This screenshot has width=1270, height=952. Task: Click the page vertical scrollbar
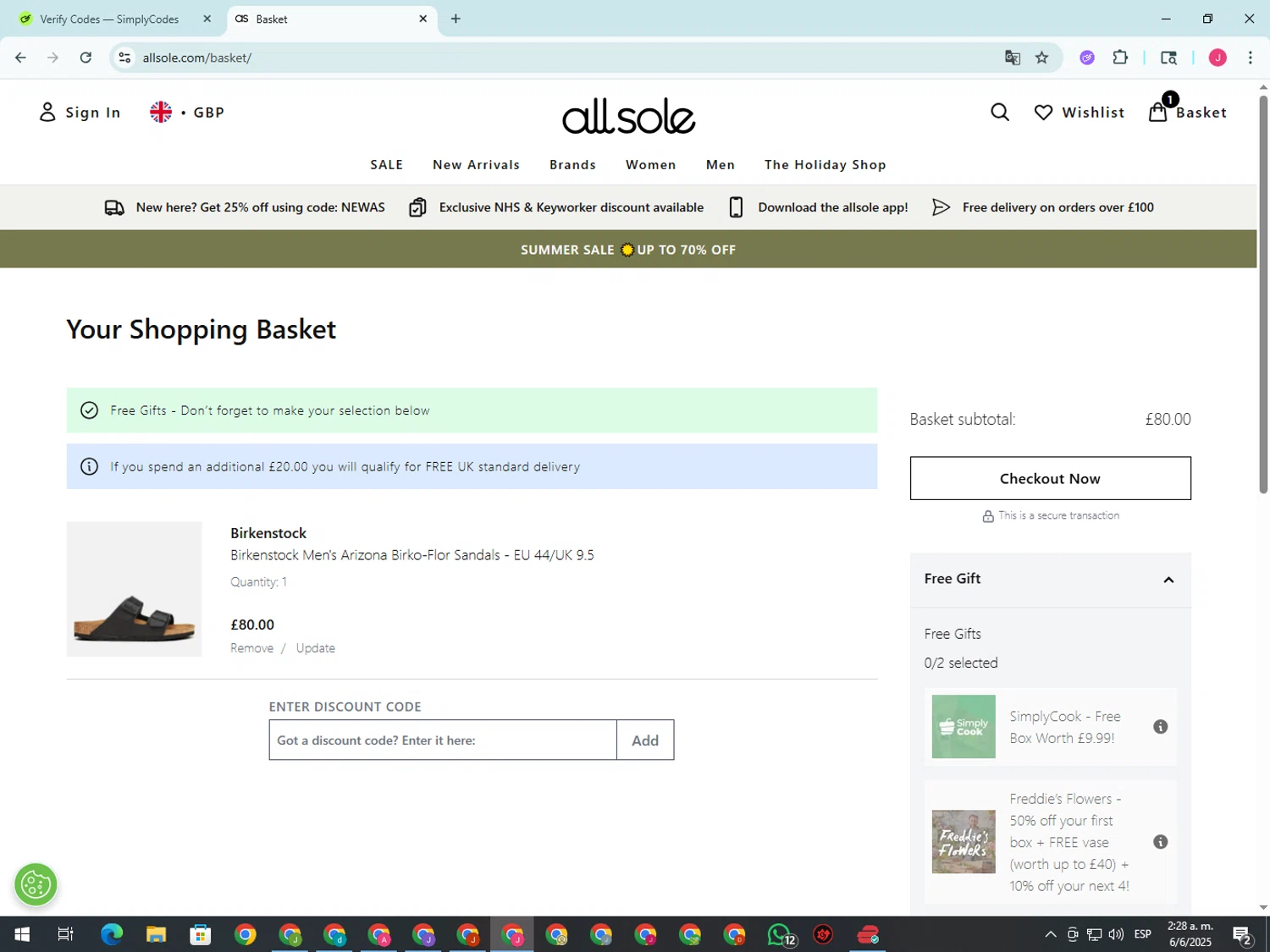(1263, 294)
